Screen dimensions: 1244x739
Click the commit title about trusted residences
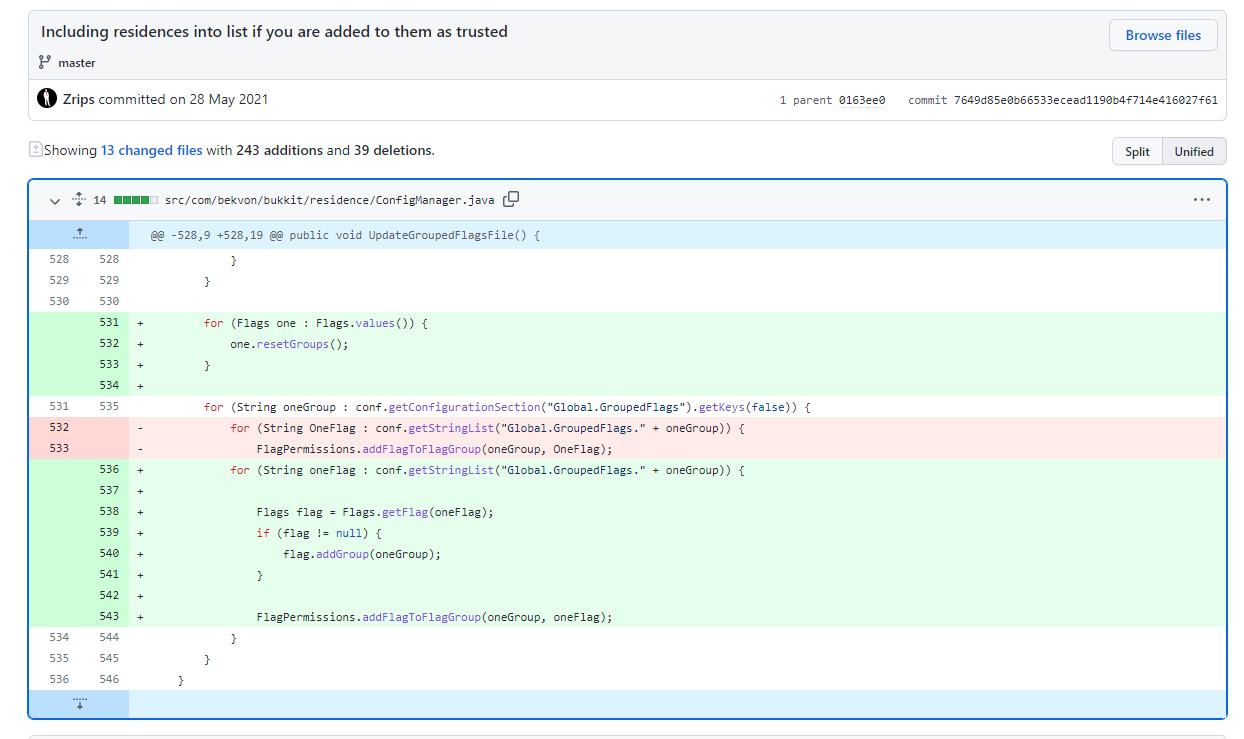(x=274, y=32)
